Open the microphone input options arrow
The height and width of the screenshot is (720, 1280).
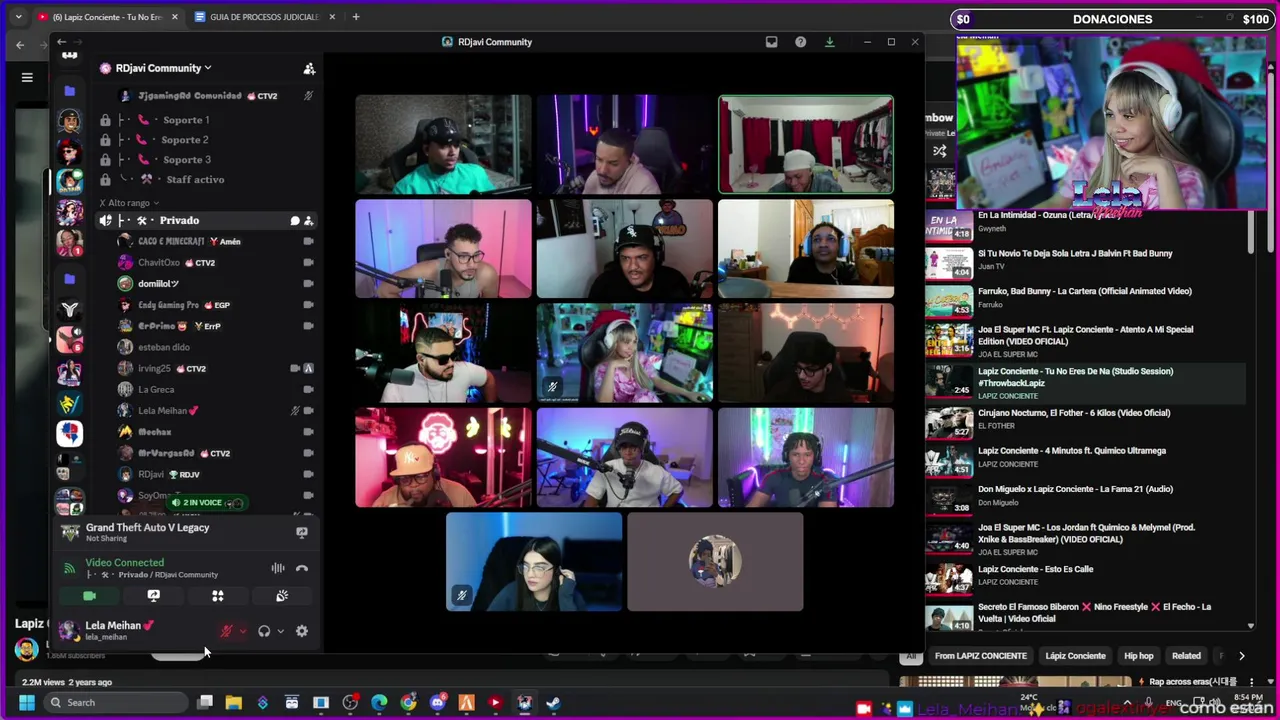(x=242, y=631)
